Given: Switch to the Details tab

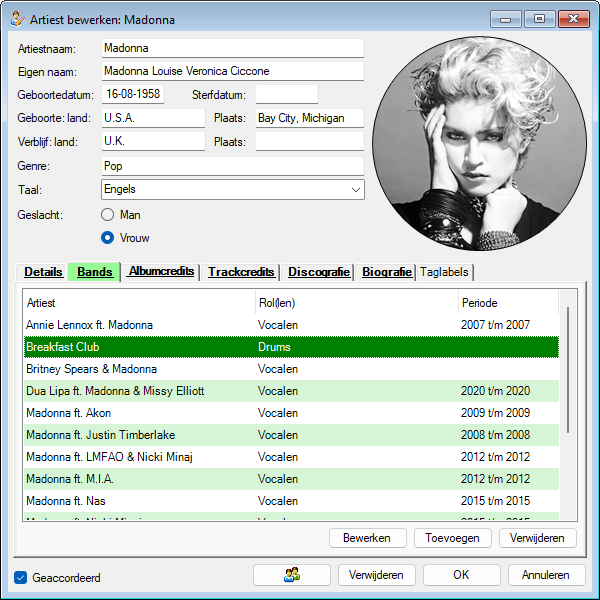Looking at the screenshot, I should [43, 272].
